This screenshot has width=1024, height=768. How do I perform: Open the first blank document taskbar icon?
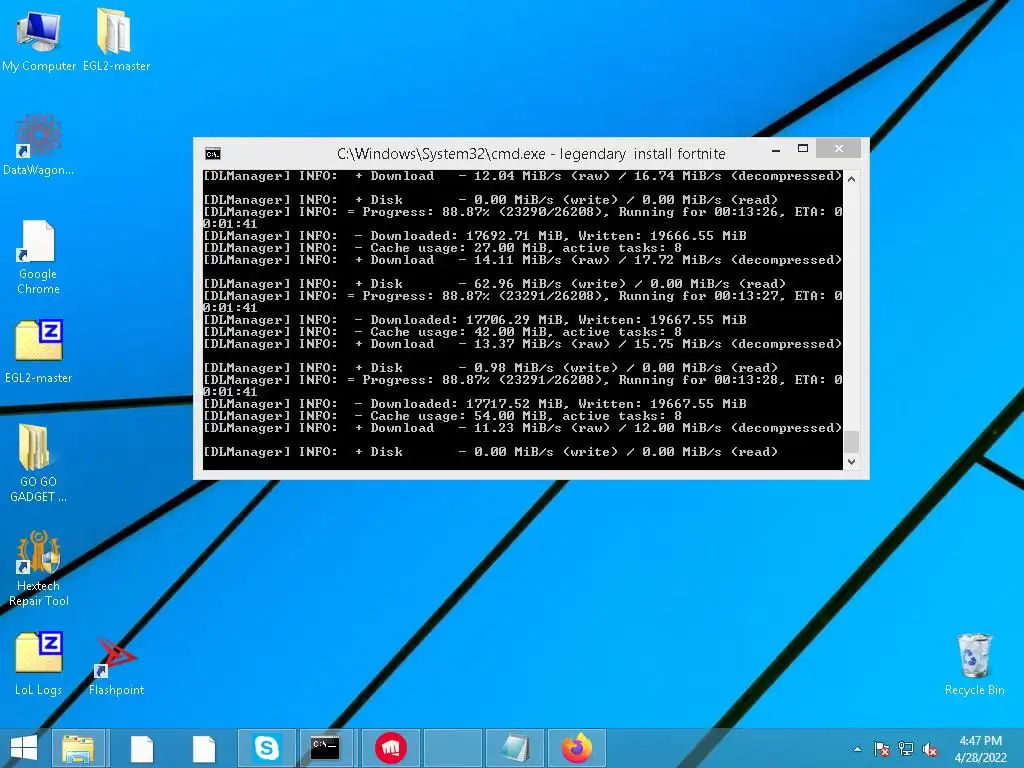tap(141, 748)
